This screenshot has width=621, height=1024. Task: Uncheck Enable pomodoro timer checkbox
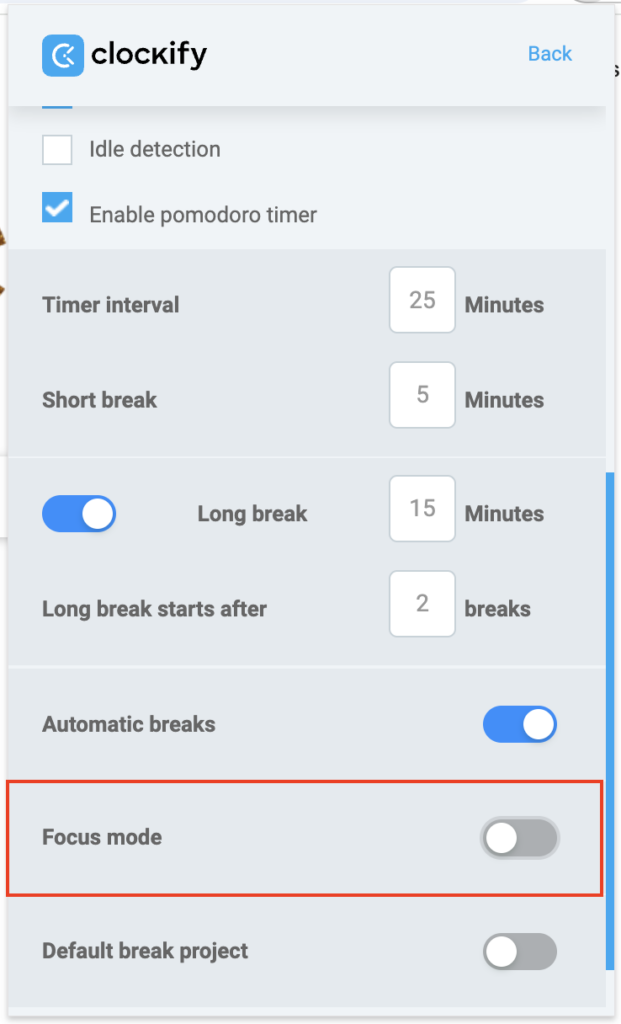57,208
